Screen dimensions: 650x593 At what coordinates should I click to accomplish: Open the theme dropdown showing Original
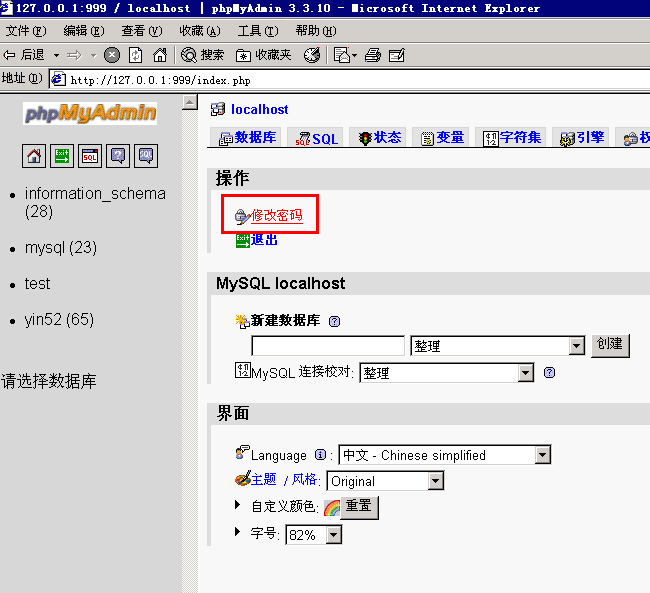click(x=435, y=481)
